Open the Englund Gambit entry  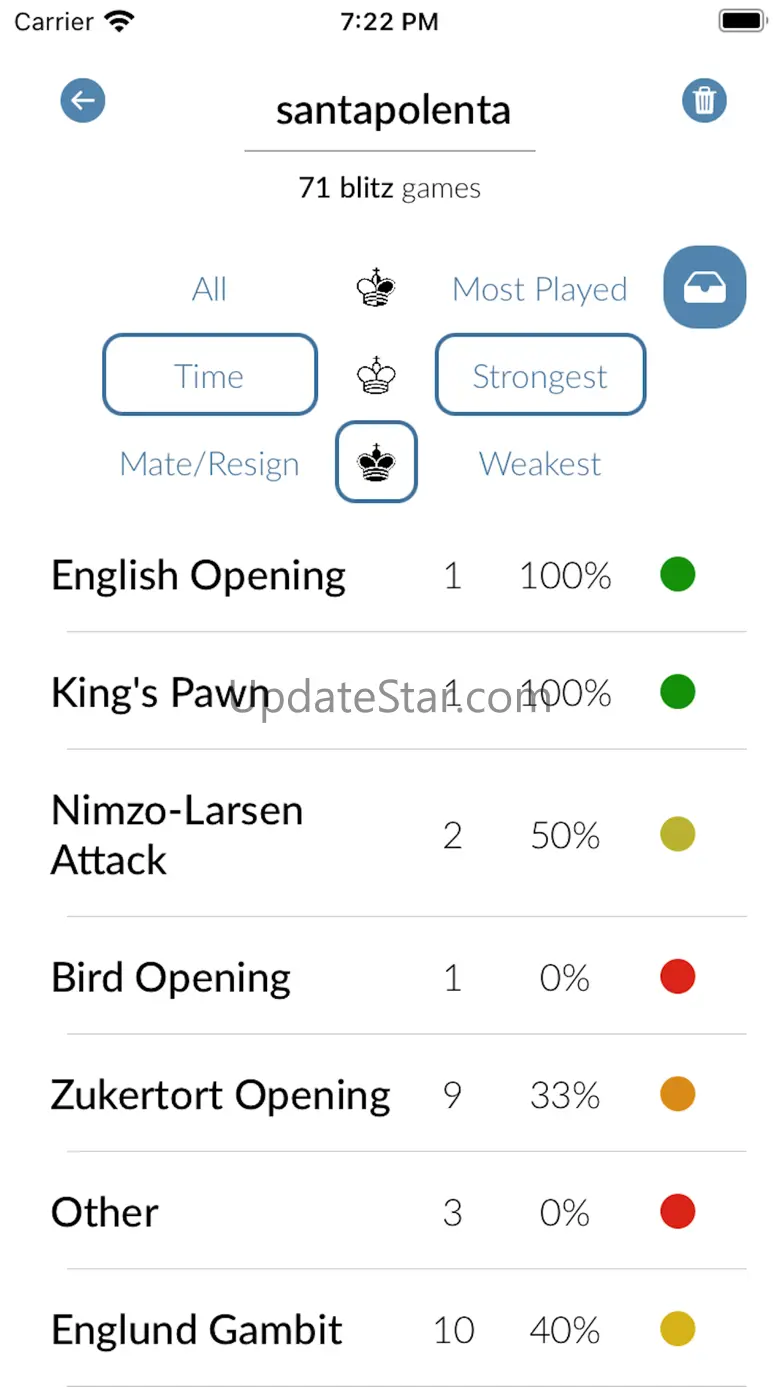tap(197, 1330)
